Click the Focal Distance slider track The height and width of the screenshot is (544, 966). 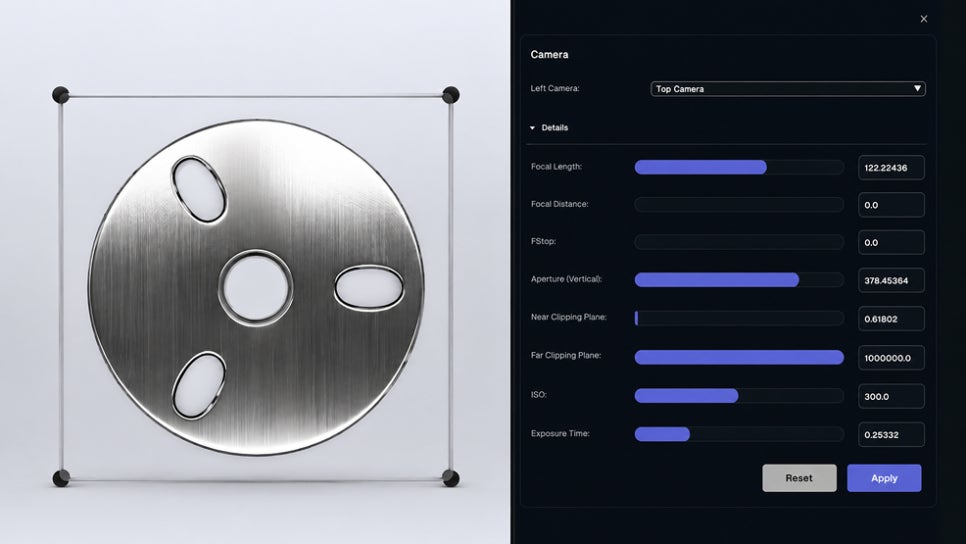[x=739, y=205]
